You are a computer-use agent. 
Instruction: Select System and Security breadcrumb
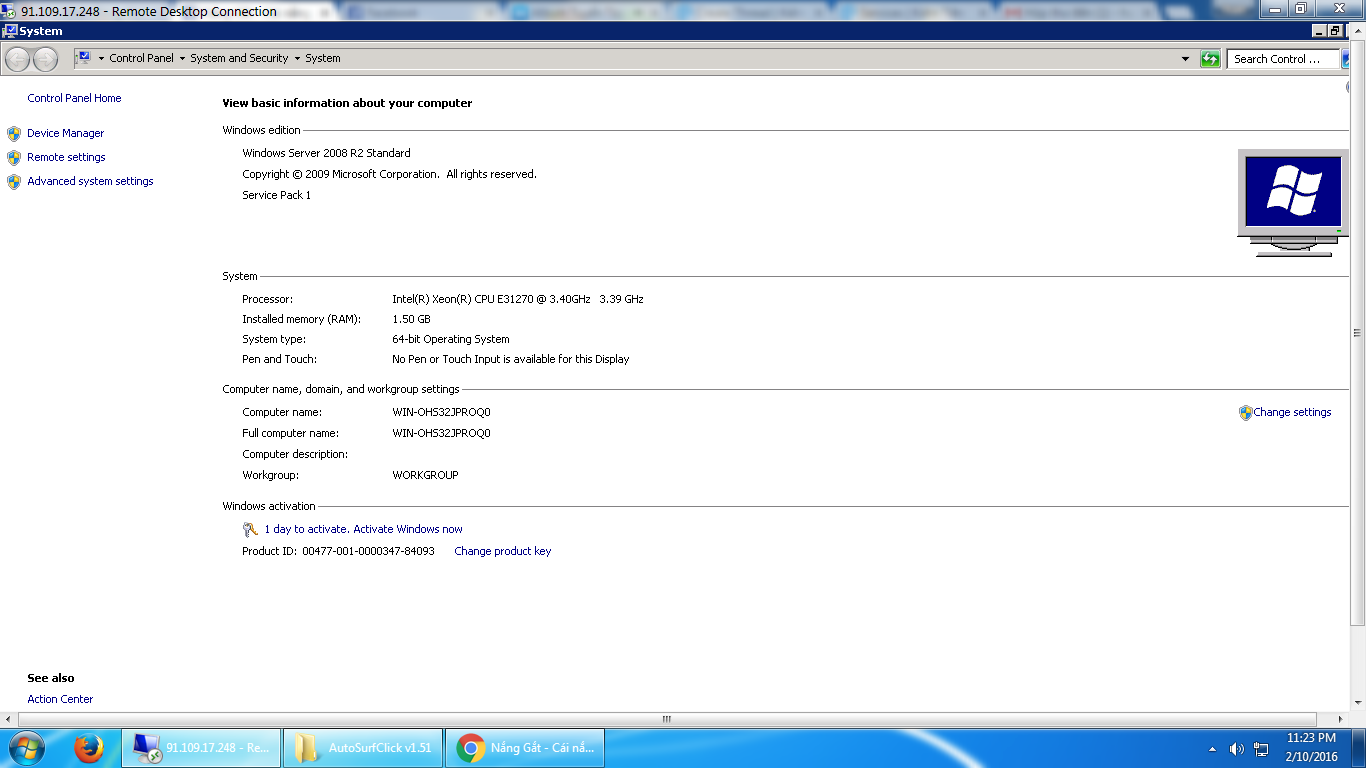[x=239, y=58]
